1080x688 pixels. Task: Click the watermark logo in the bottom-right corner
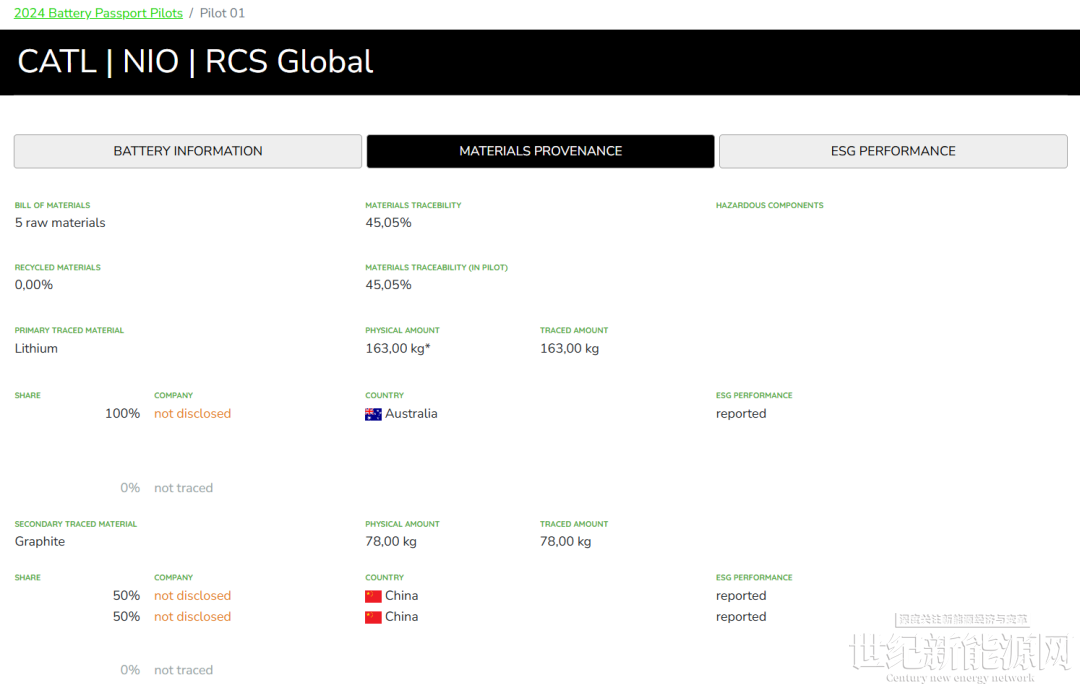tap(958, 650)
